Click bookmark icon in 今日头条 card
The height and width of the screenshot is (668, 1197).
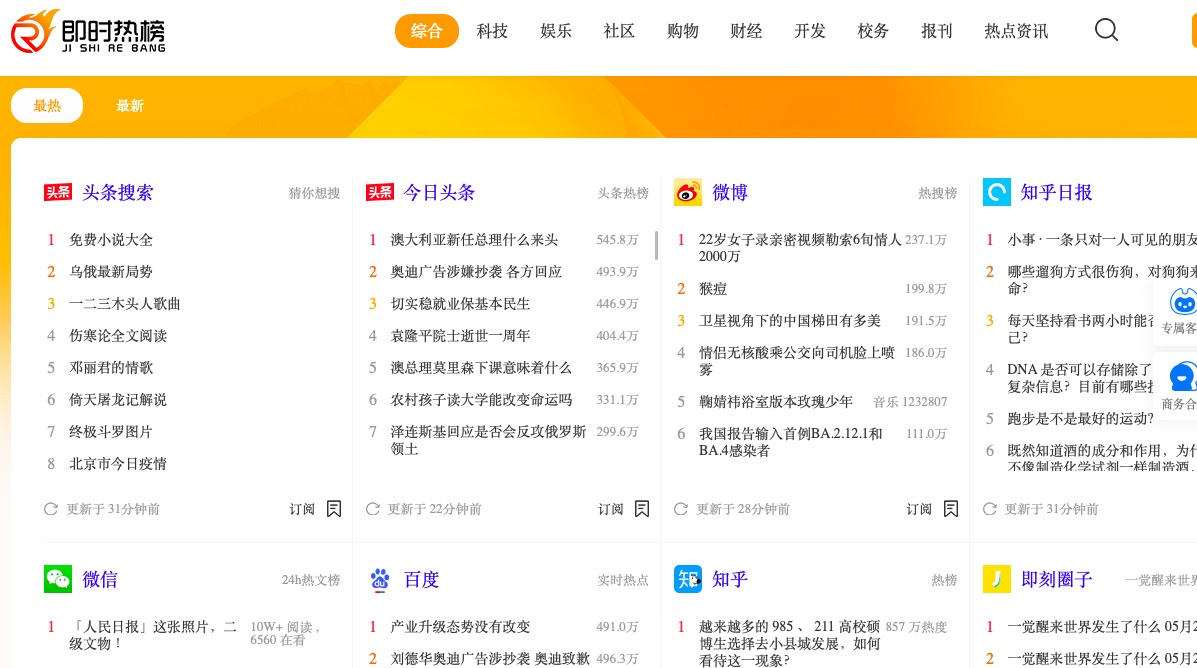tap(642, 509)
